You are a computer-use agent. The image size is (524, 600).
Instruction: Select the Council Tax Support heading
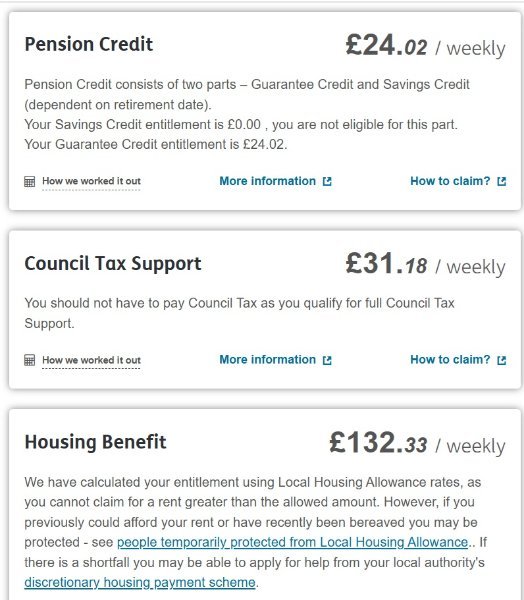(x=113, y=264)
